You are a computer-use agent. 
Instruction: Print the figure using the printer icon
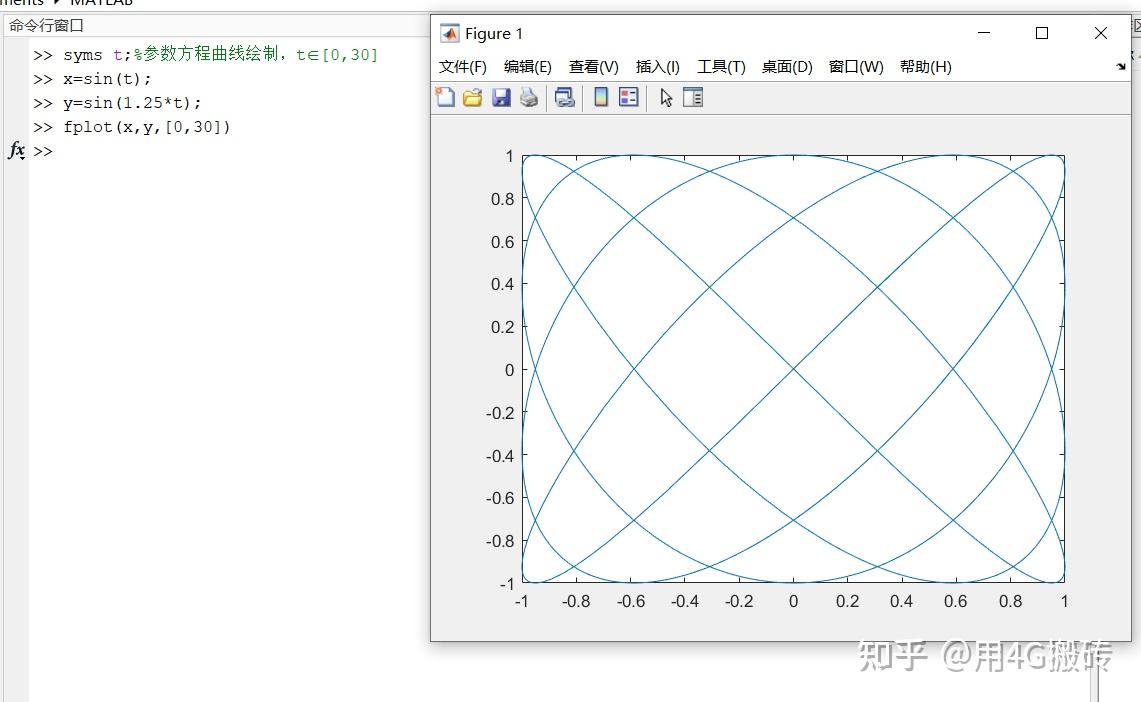(x=529, y=97)
